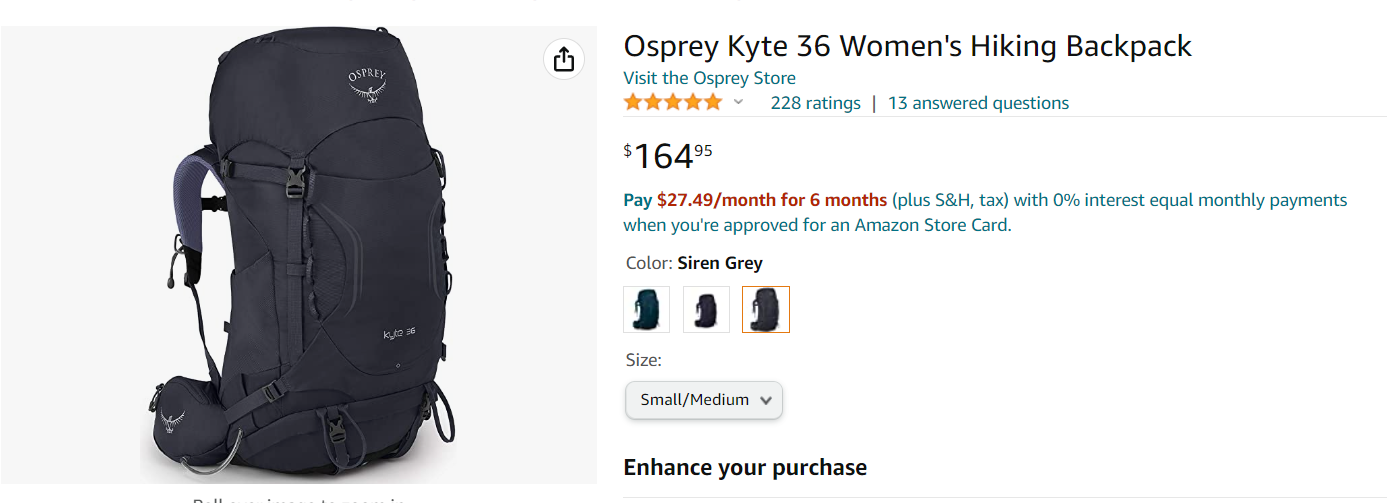Click the $27.49/month payment text
Viewport: 1387px width, 503px height.
point(771,200)
